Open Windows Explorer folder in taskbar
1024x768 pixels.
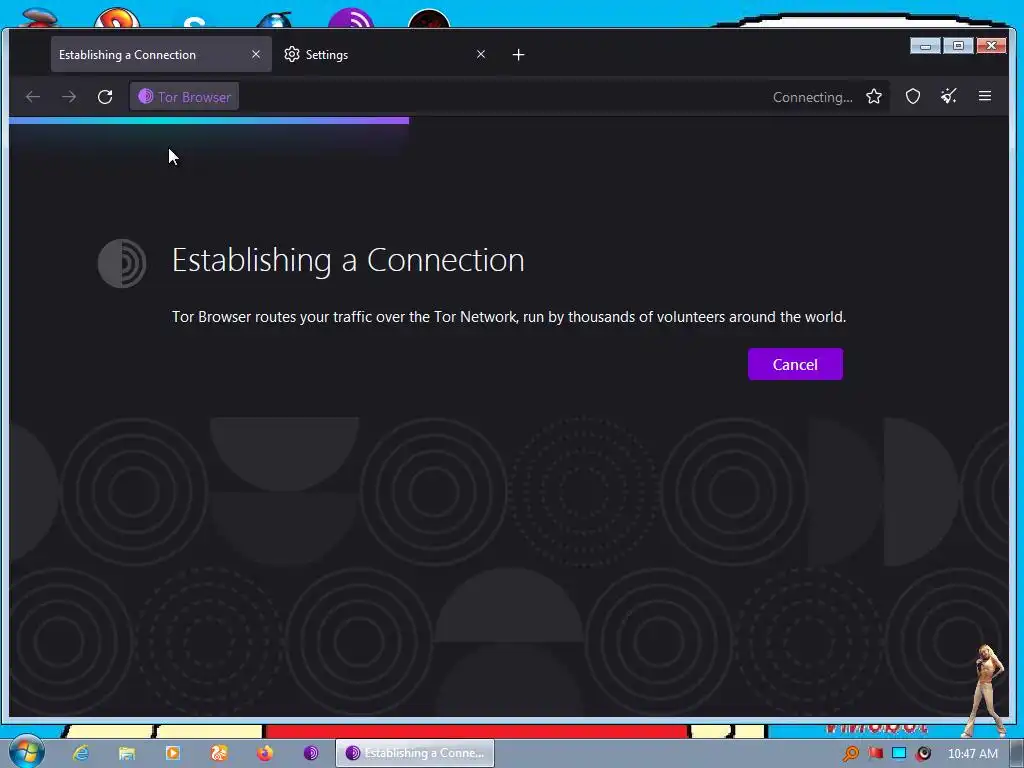click(127, 753)
